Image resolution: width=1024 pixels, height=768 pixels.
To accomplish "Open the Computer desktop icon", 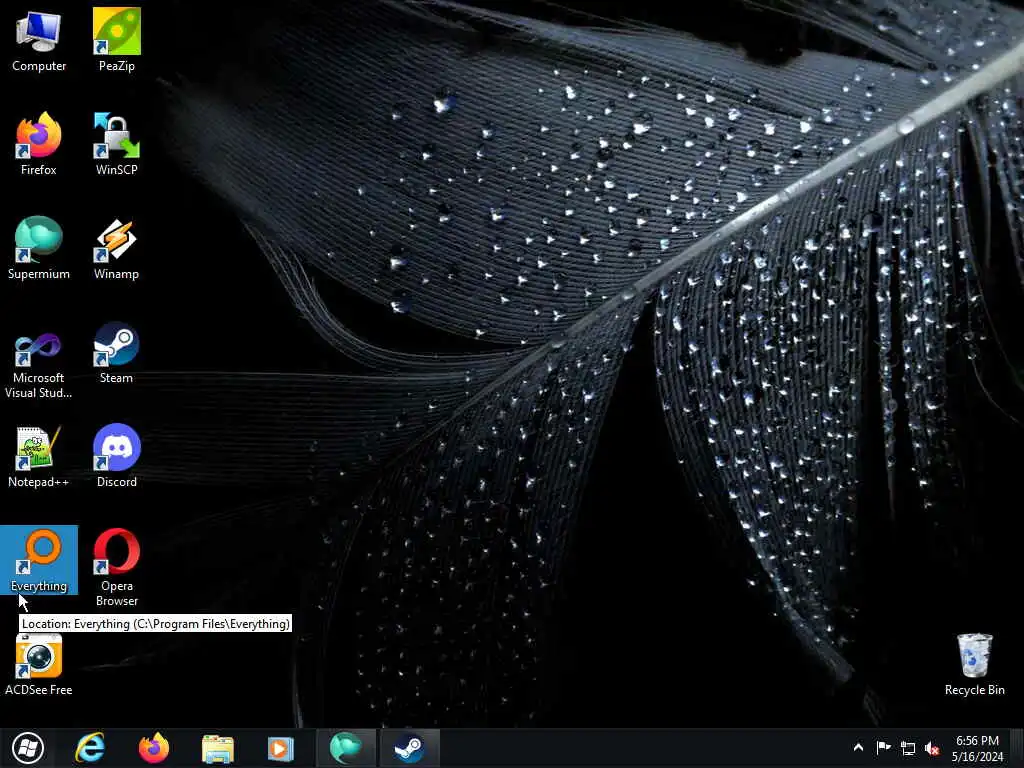I will pyautogui.click(x=39, y=40).
